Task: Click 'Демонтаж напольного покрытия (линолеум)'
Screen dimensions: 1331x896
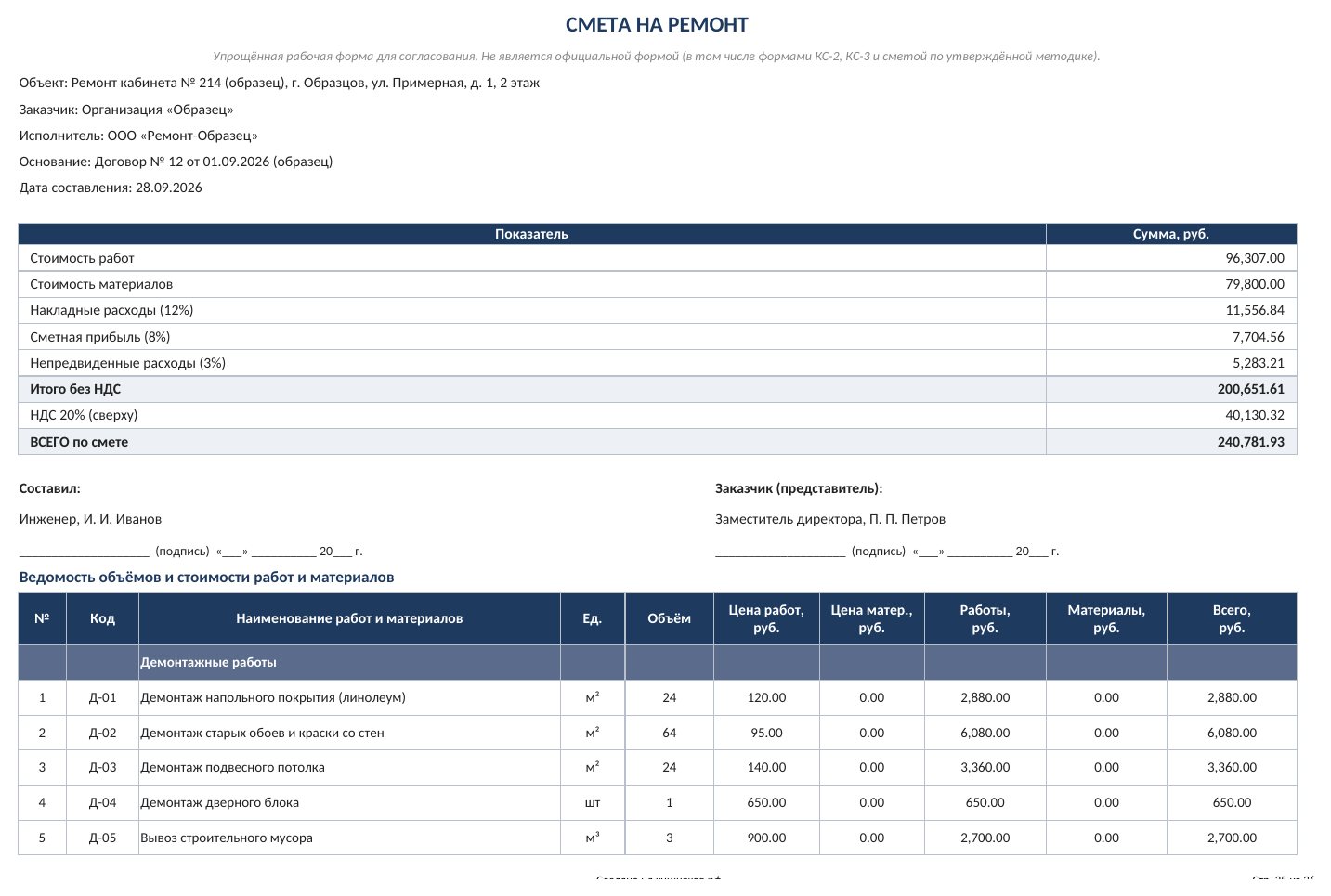Action: coord(273,697)
